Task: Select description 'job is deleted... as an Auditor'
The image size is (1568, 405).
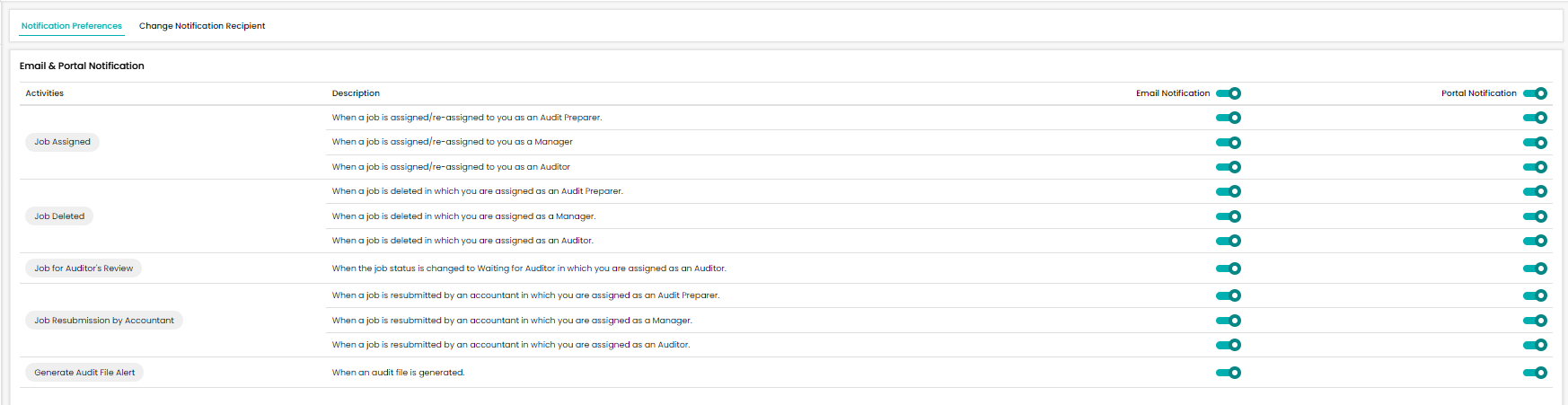Action: point(462,241)
